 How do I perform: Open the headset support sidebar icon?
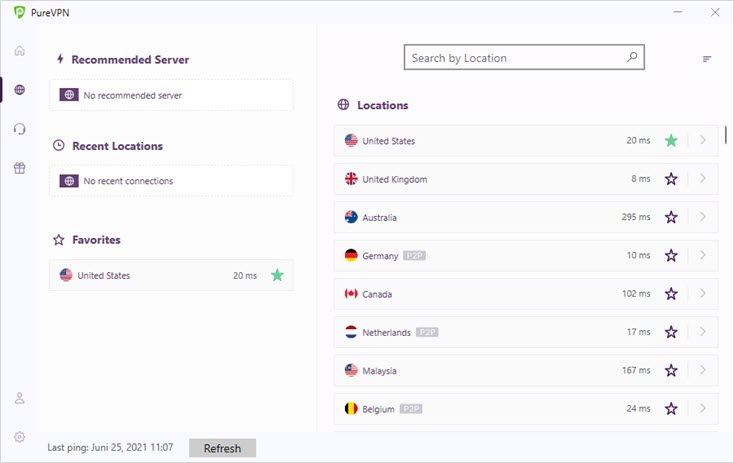(19, 129)
